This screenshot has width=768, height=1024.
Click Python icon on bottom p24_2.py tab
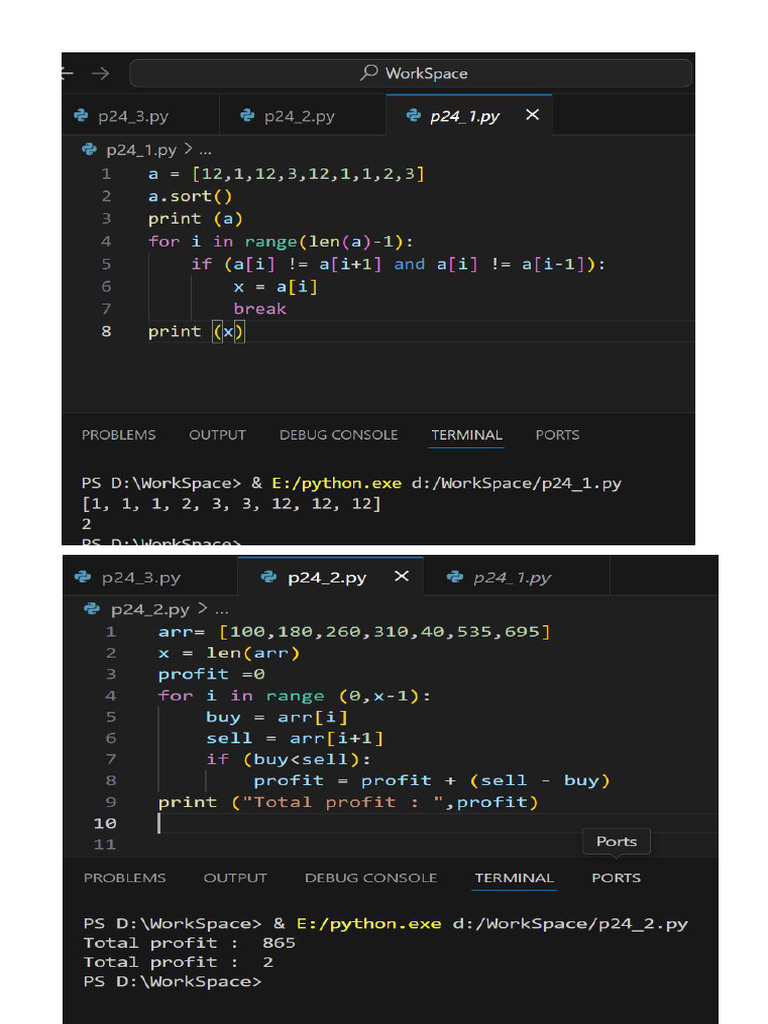tap(268, 577)
